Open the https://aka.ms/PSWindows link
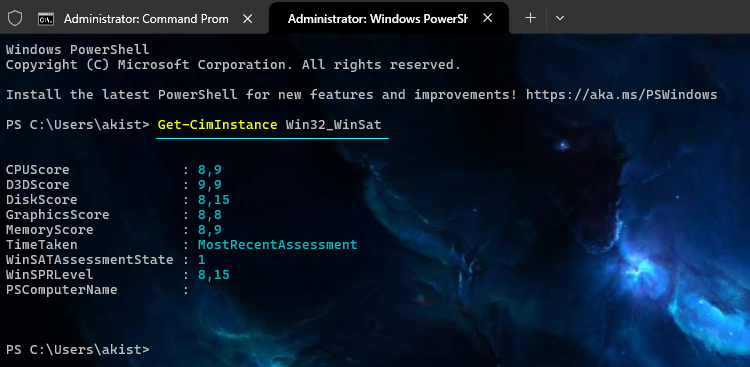 pyautogui.click(x=621, y=95)
